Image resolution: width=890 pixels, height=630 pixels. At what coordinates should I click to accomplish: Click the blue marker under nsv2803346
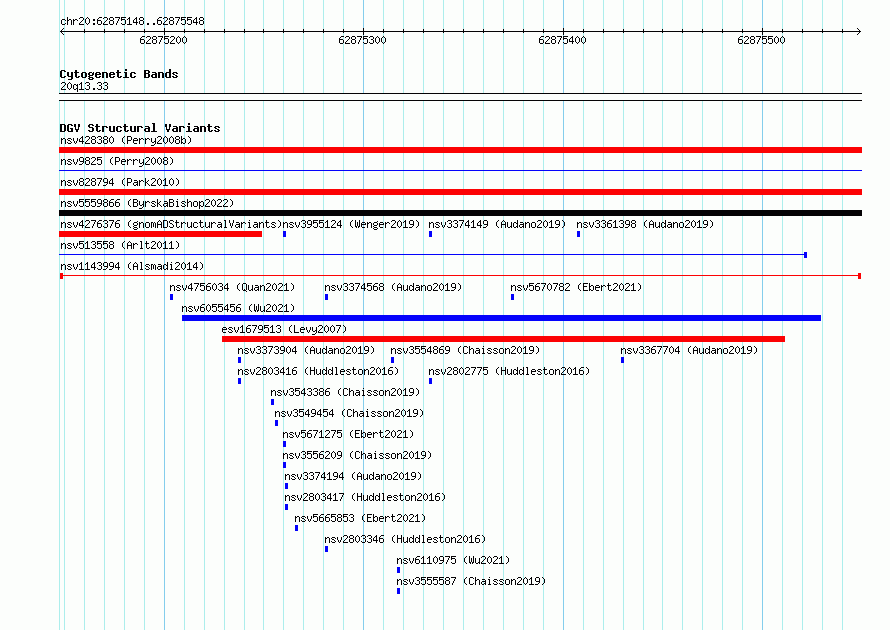[x=326, y=549]
